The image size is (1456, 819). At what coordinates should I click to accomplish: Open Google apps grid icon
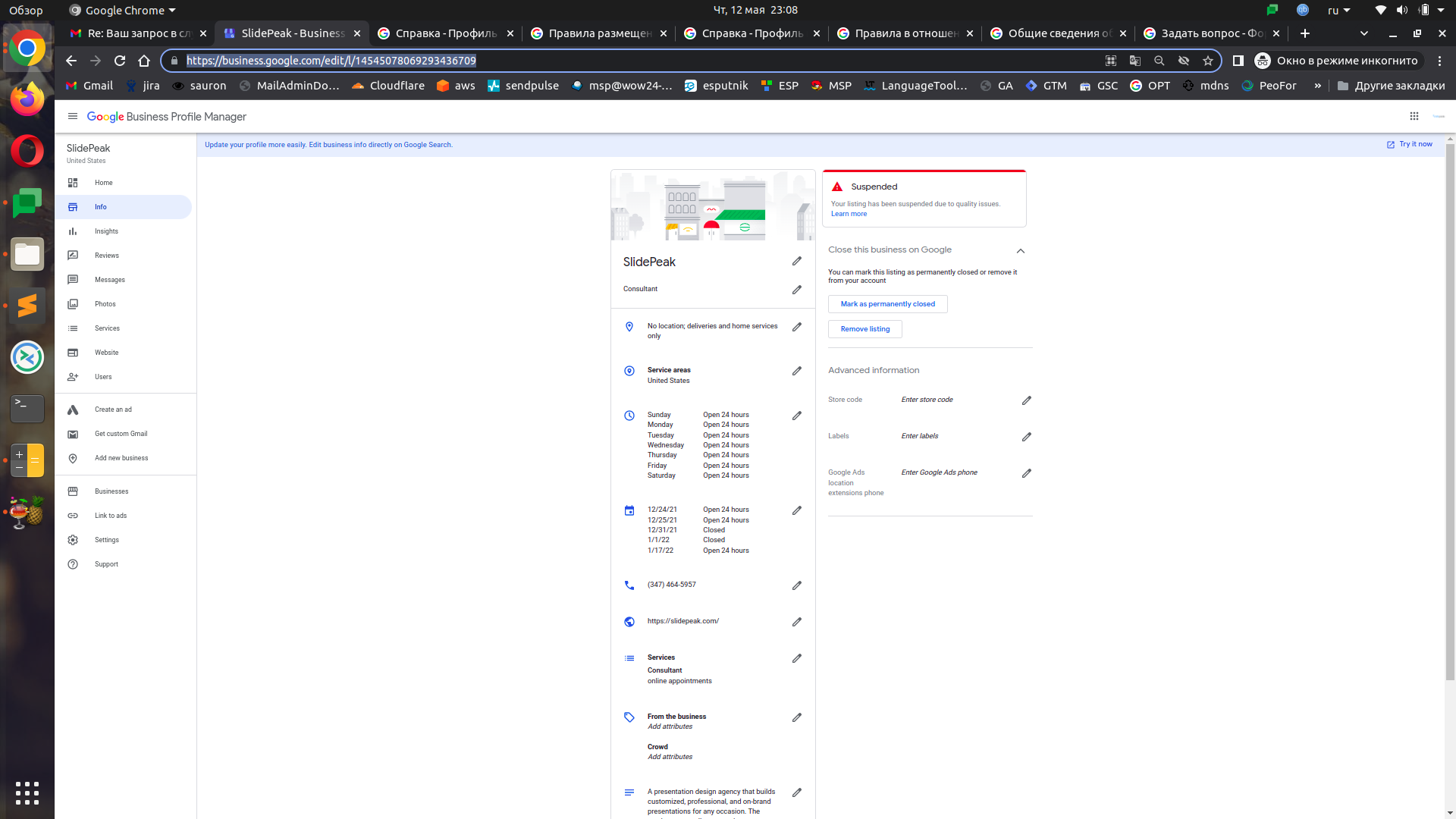[1414, 116]
